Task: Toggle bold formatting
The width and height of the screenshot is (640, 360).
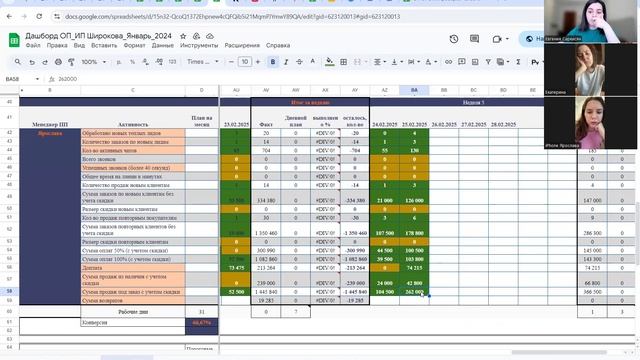Action: (x=273, y=62)
